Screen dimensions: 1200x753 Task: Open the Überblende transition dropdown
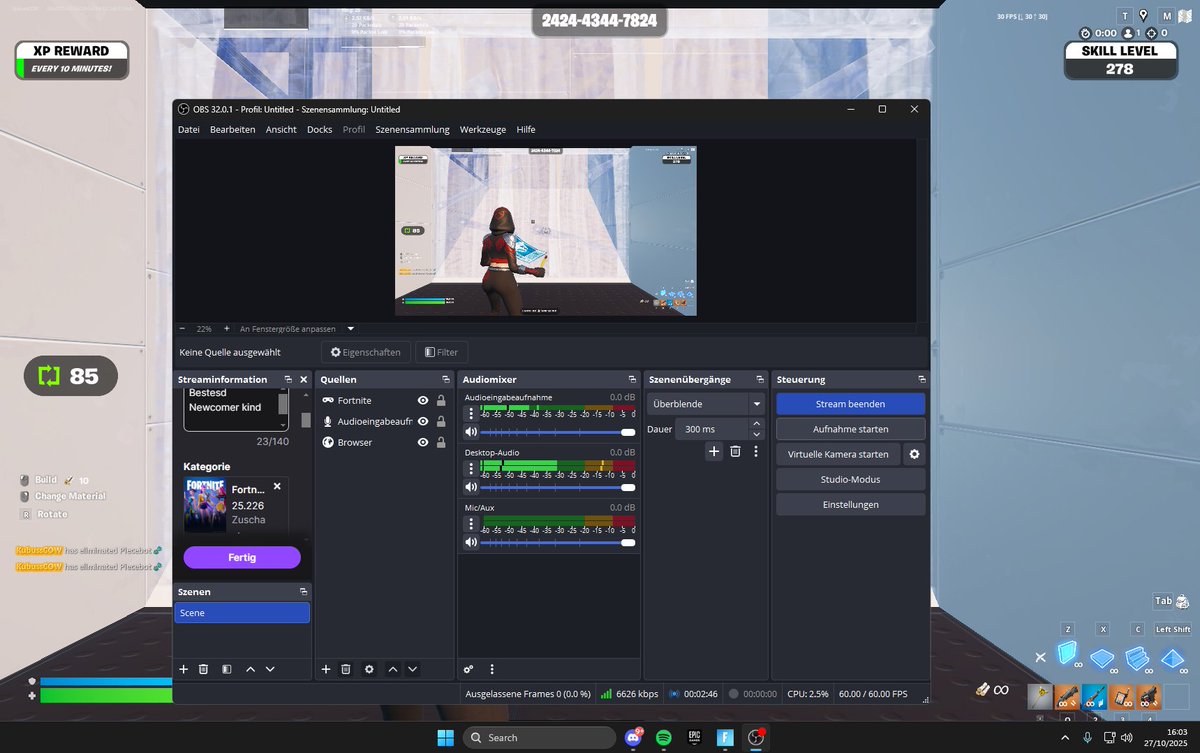tap(706, 404)
